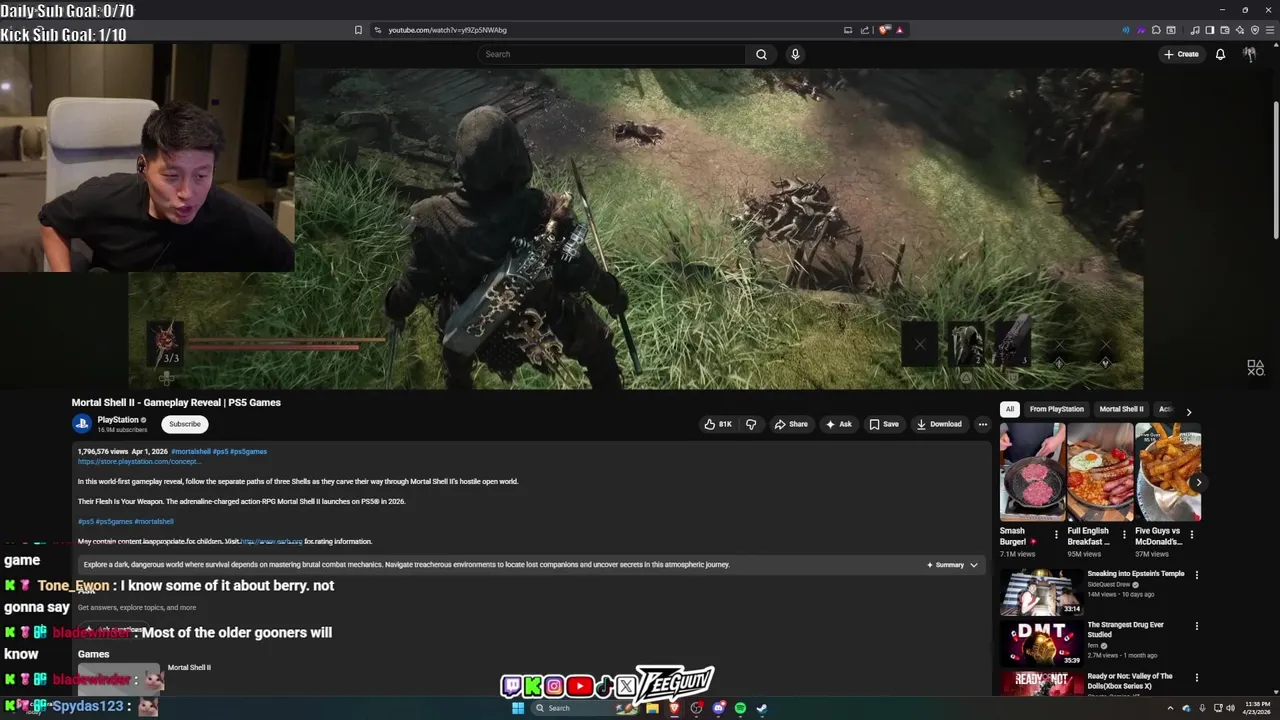This screenshot has height=720, width=1280.
Task: Open Five Guys vs McDonald's short
Action: click(1167, 472)
